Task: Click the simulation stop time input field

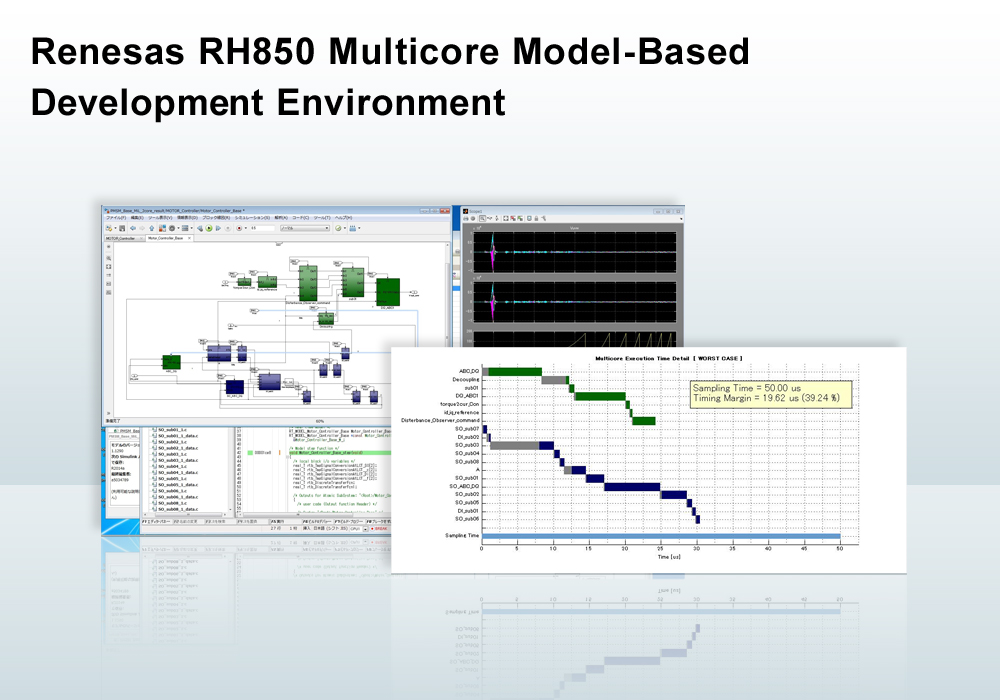Action: click(x=262, y=228)
